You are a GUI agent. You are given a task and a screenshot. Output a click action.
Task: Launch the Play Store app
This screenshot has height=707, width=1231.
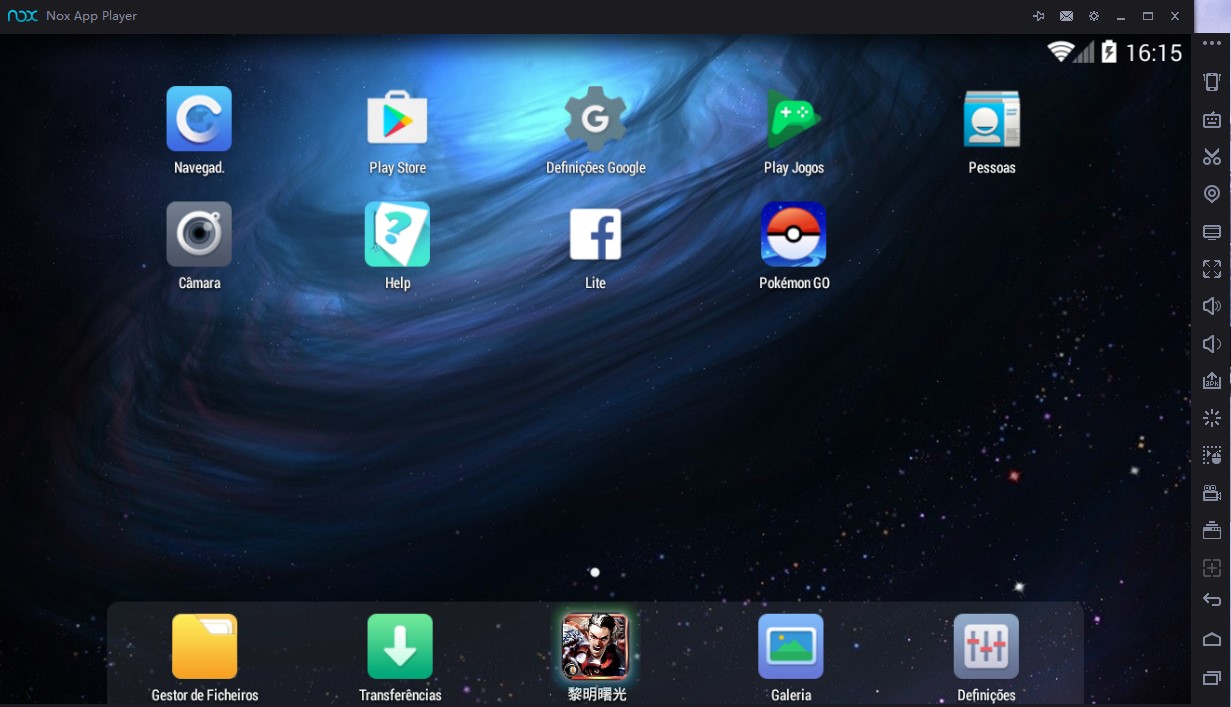pyautogui.click(x=397, y=119)
